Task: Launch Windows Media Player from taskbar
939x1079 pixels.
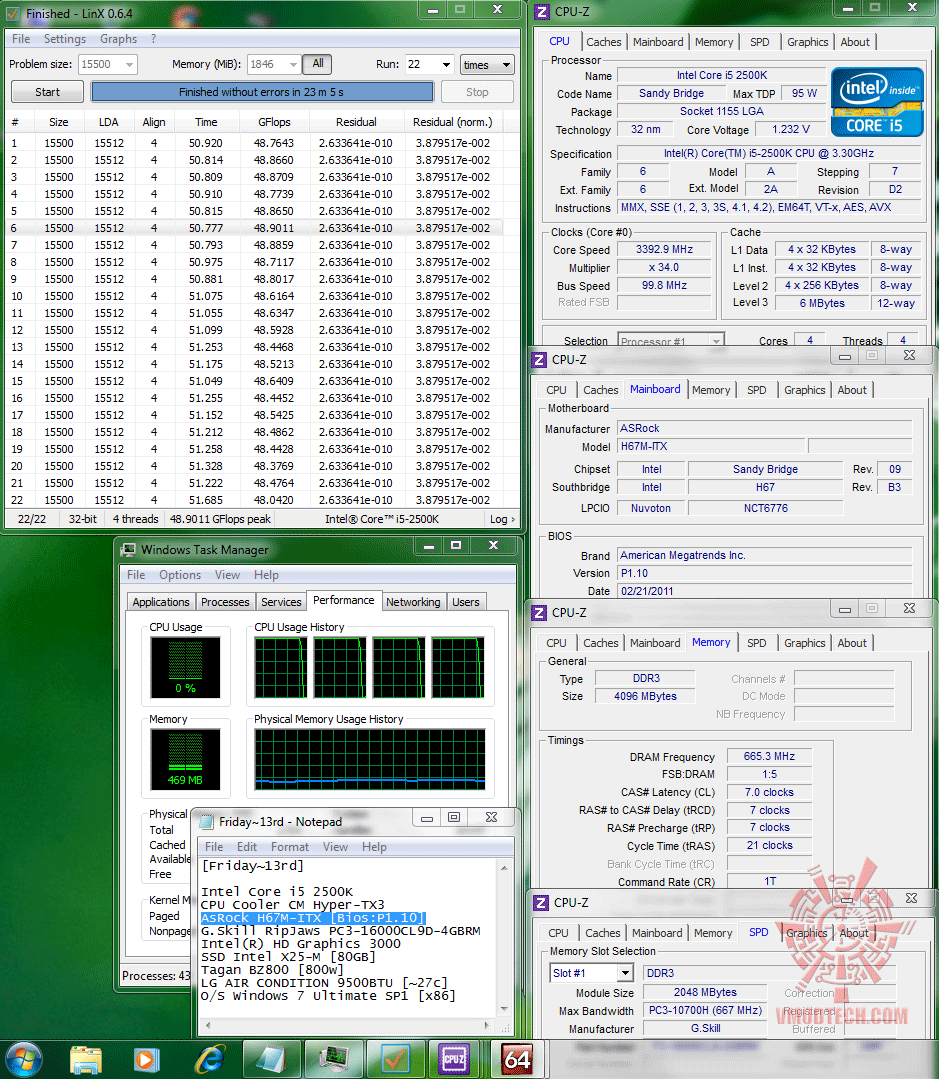Action: 146,1059
